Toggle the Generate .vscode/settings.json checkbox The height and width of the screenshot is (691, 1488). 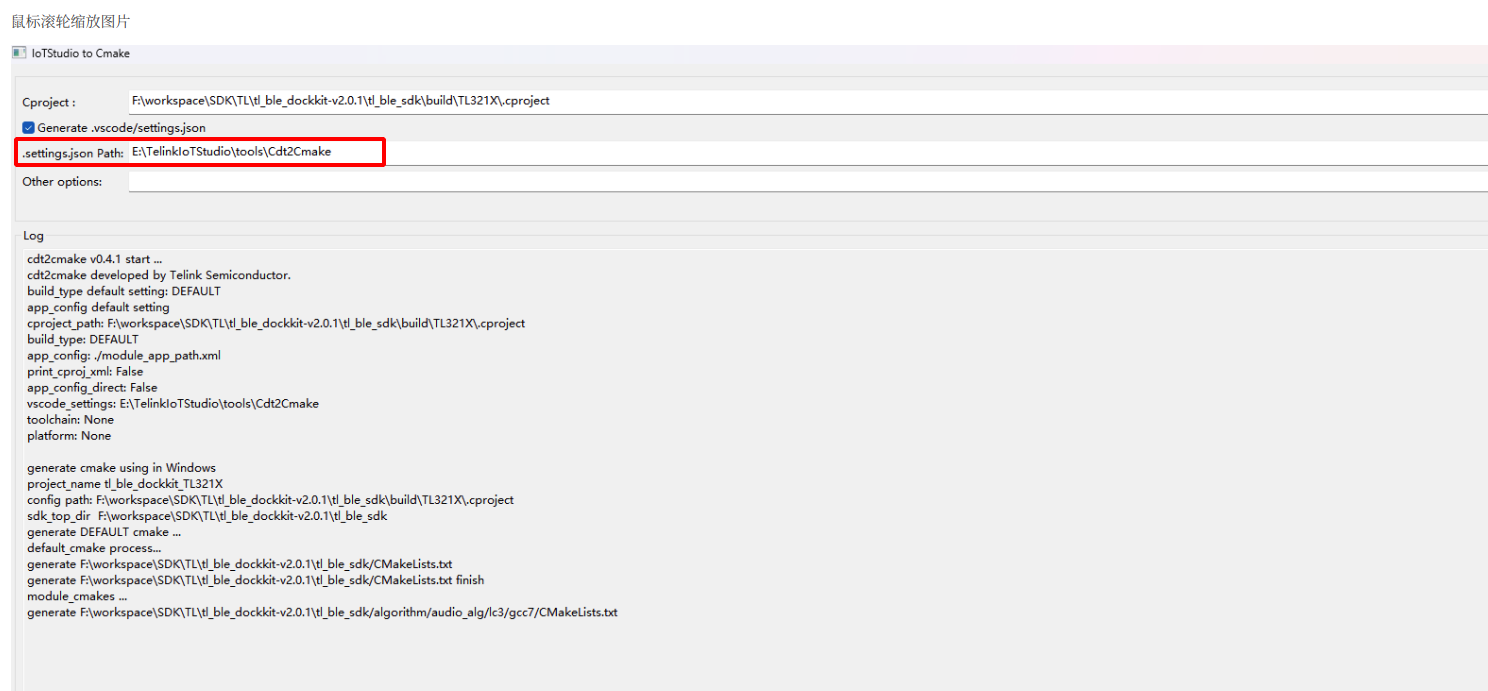tap(29, 128)
